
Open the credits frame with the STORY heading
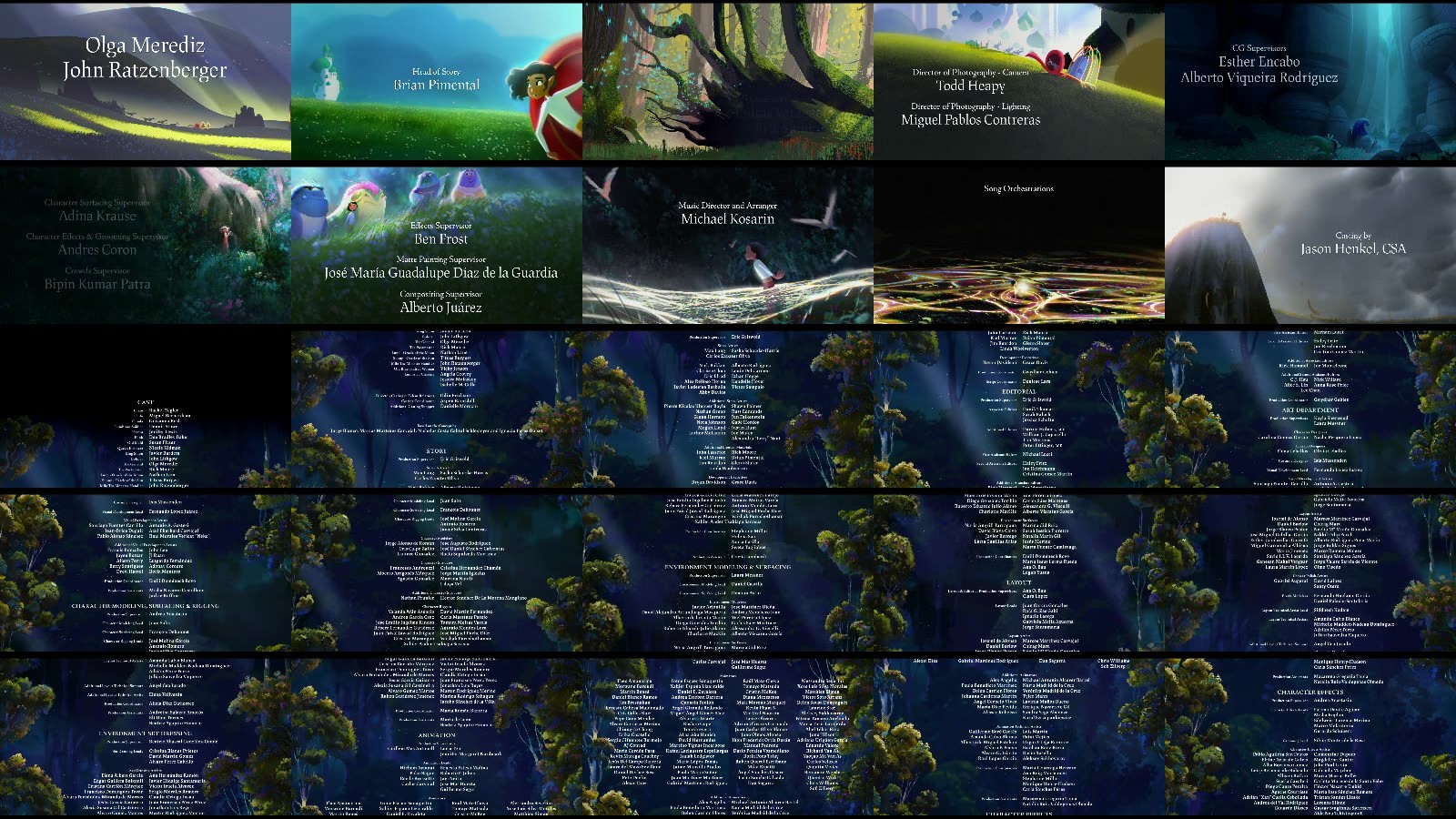coord(437,409)
